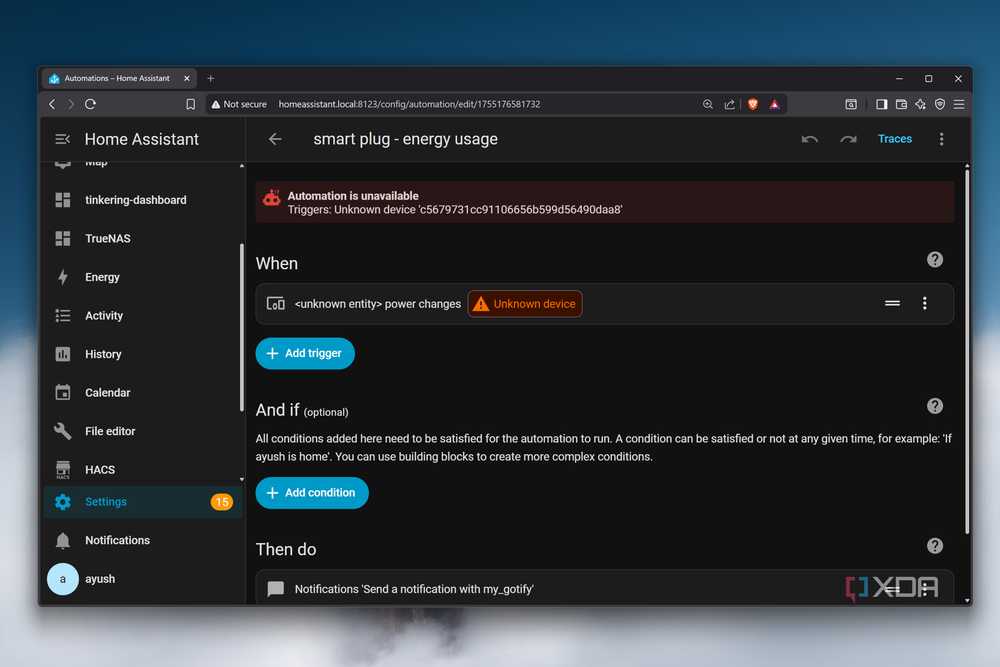
Task: Open Brave Shields icon
Action: coord(753,104)
